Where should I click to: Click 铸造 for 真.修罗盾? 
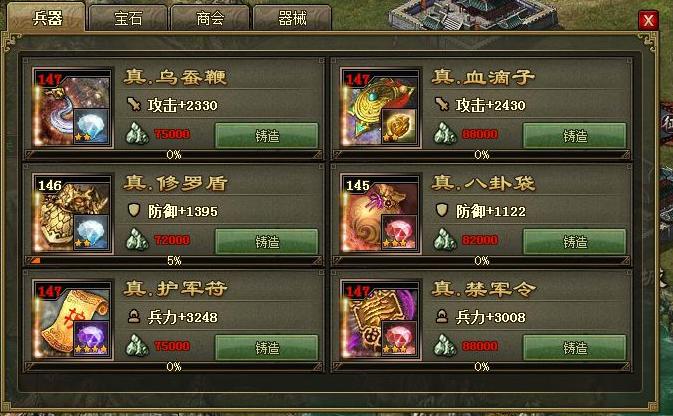point(267,242)
